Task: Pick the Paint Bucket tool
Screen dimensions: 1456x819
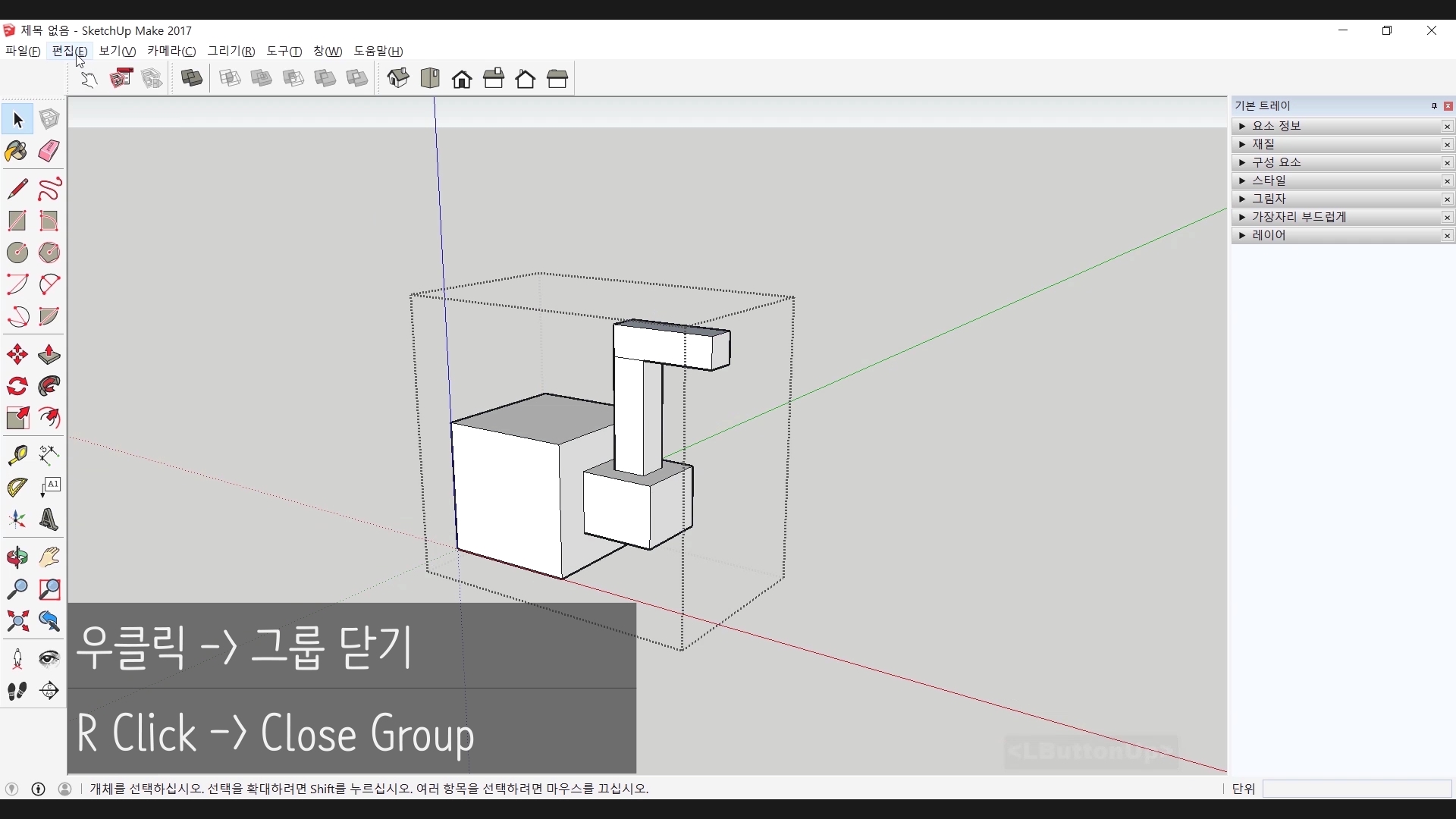Action: click(x=17, y=151)
